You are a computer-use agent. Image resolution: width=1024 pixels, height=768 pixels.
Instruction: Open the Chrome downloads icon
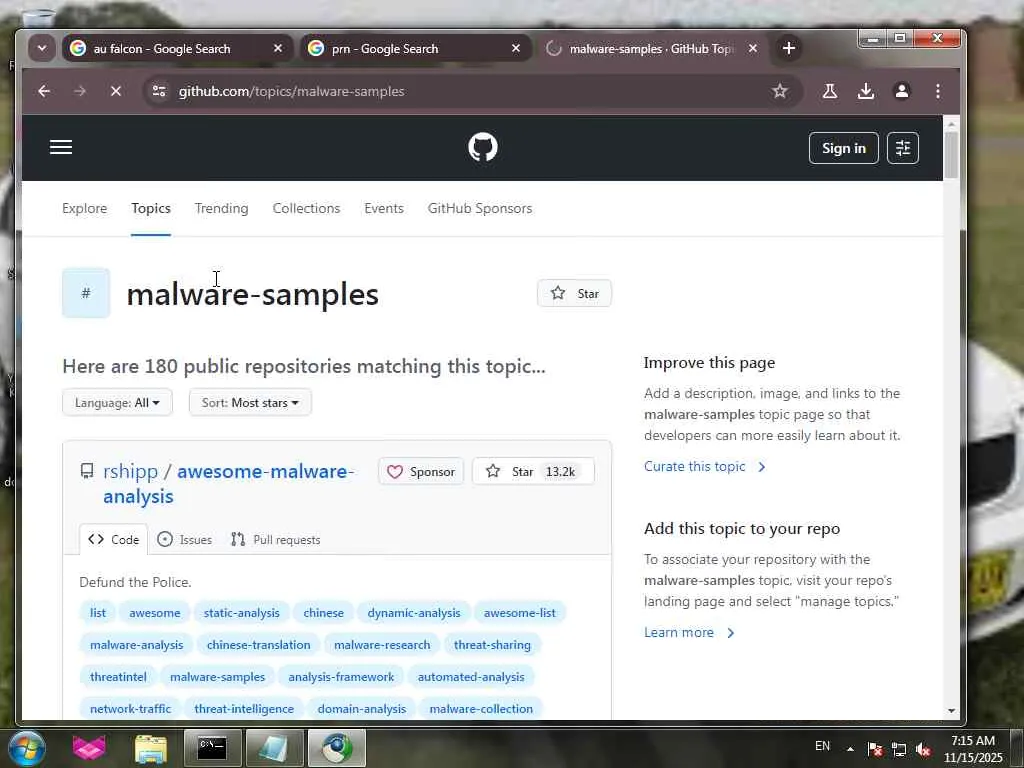pos(865,91)
